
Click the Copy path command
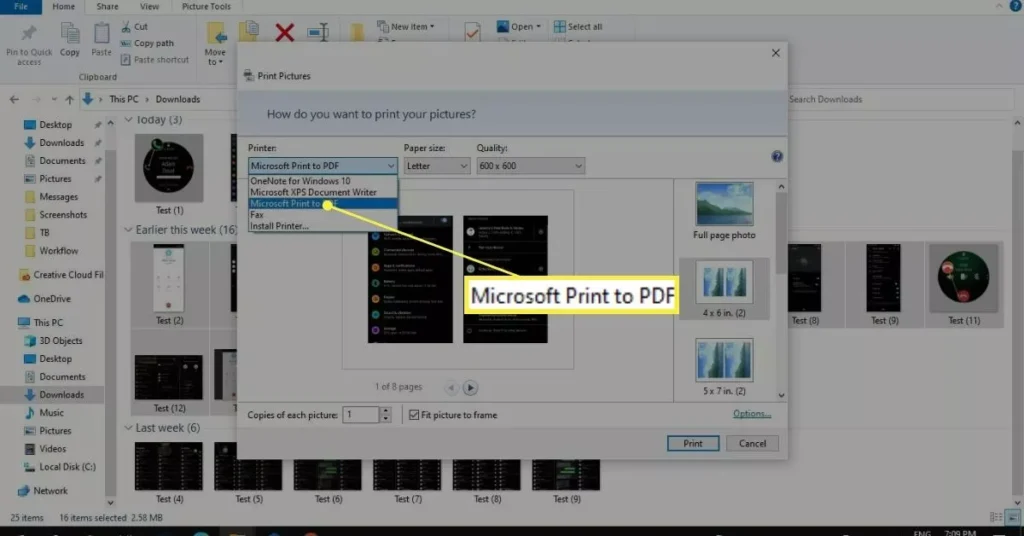pos(148,43)
